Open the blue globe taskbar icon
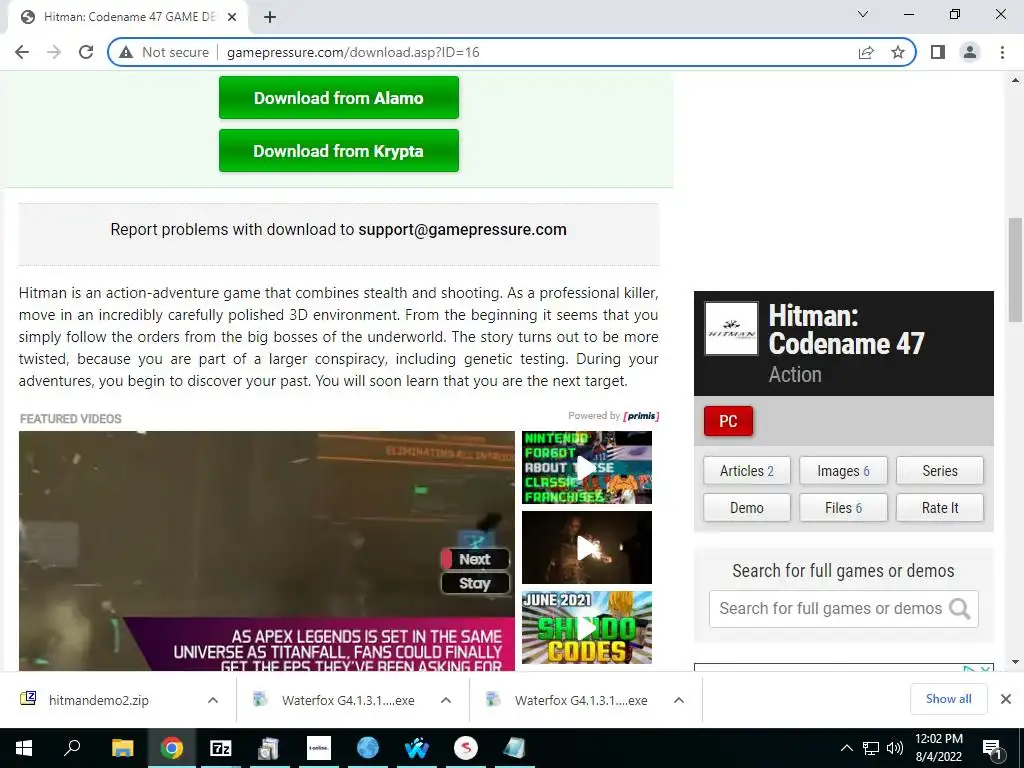The height and width of the screenshot is (768, 1024). coord(368,748)
